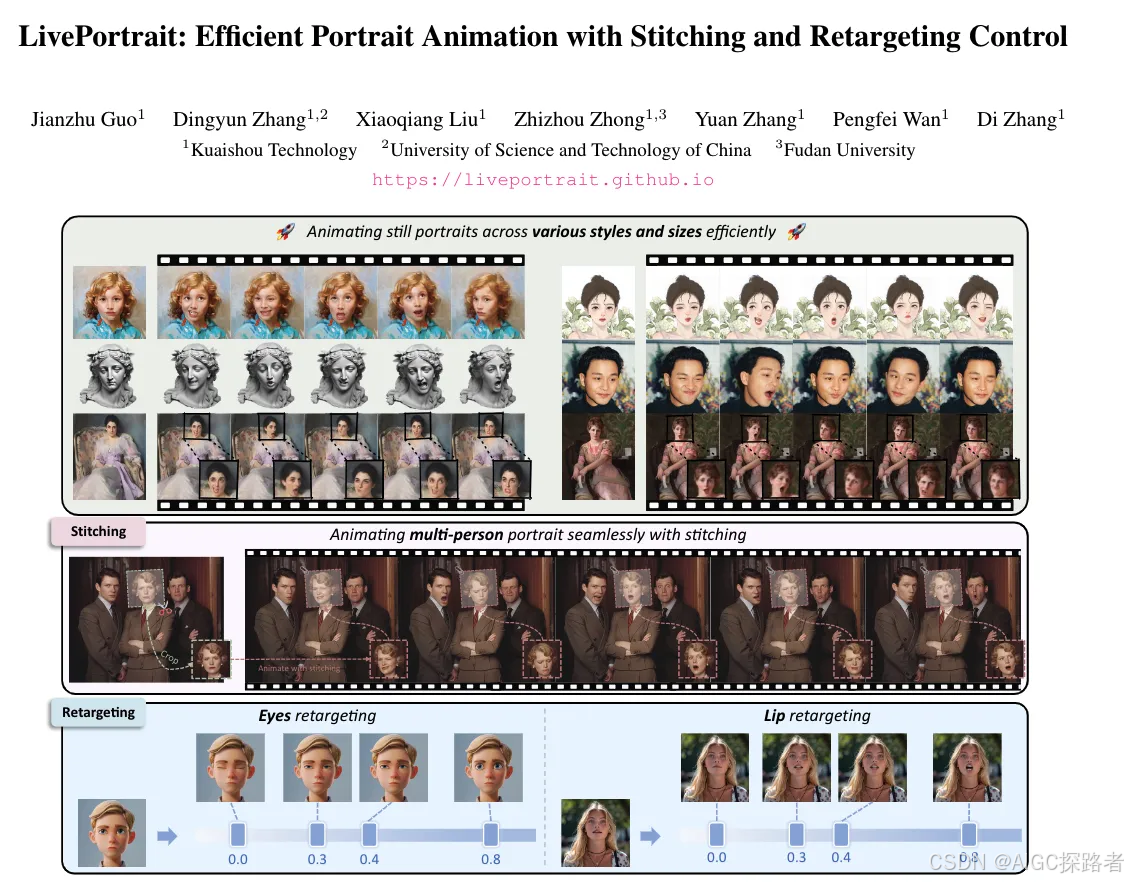Click the dashed face bounding box over the woman

[x=145, y=587]
